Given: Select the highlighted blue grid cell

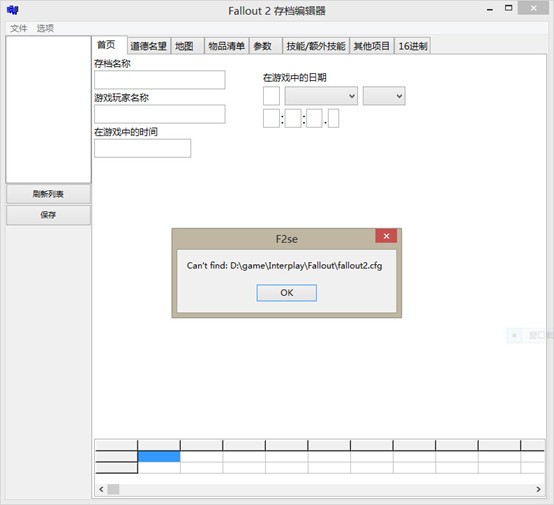Looking at the screenshot, I should coord(159,457).
